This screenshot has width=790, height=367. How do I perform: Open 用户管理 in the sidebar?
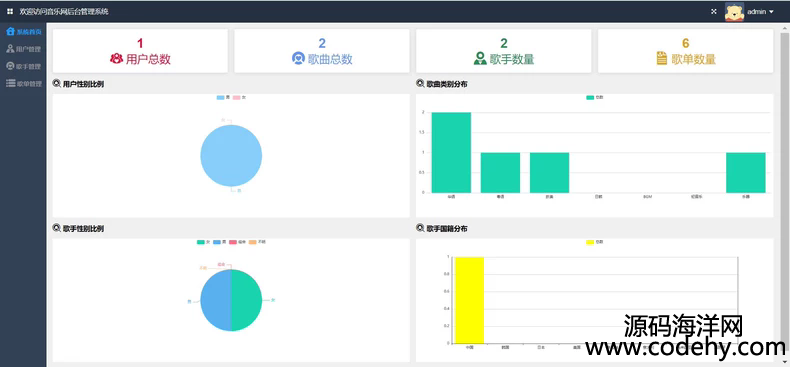(x=23, y=49)
